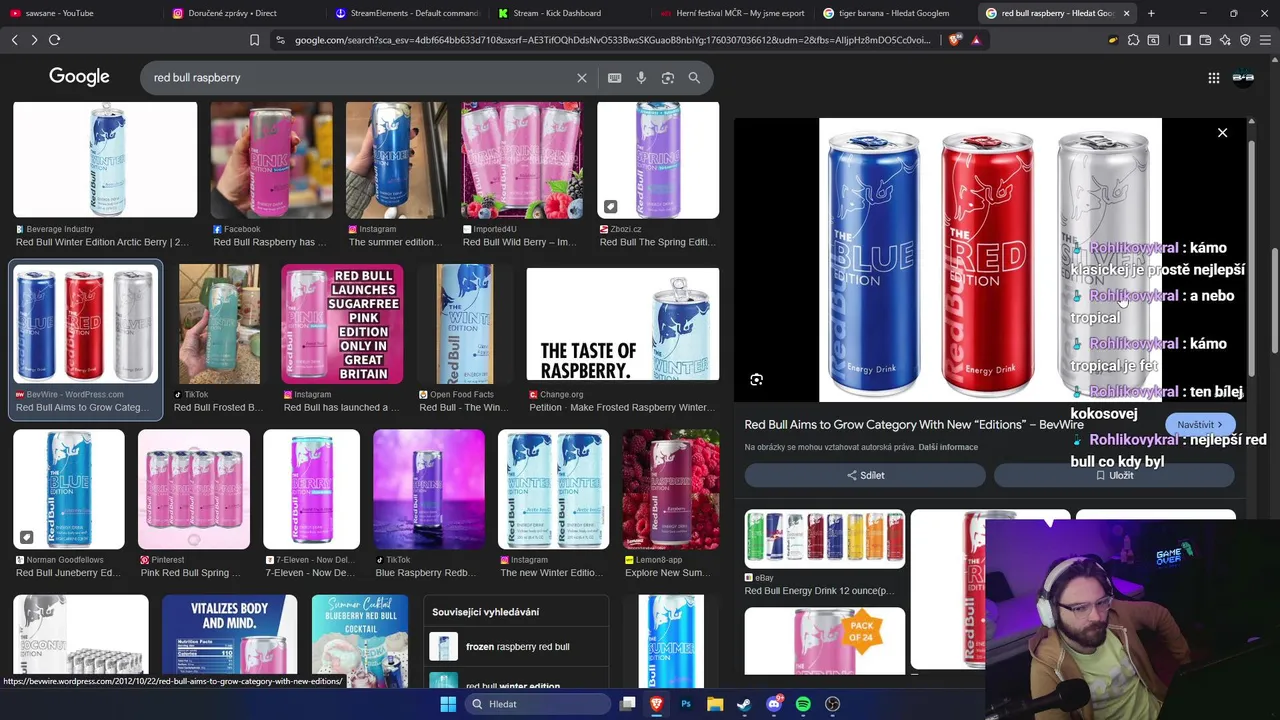1280x720 pixels.
Task: Open the Google account avatar
Action: click(1243, 78)
